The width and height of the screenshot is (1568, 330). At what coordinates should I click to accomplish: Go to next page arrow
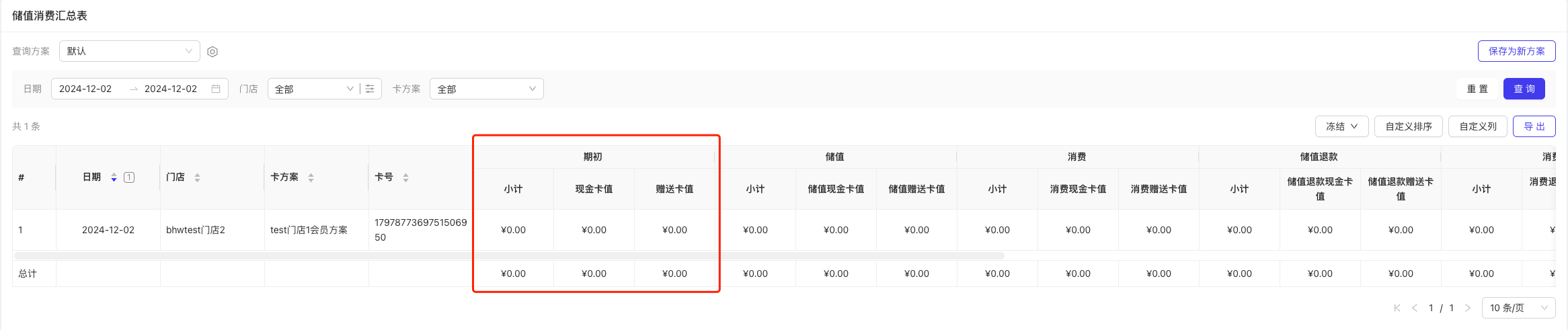(1468, 308)
